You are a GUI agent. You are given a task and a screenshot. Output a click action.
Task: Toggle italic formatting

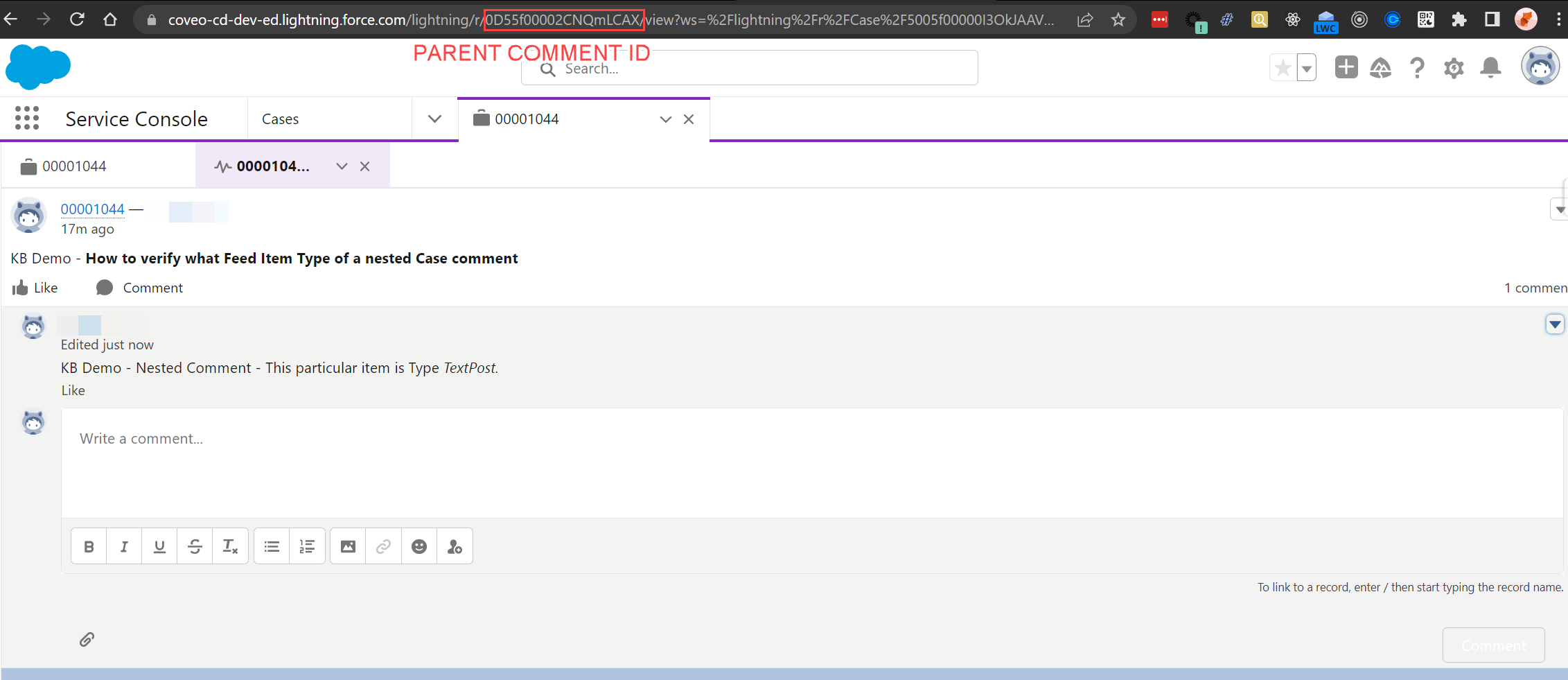click(x=123, y=546)
